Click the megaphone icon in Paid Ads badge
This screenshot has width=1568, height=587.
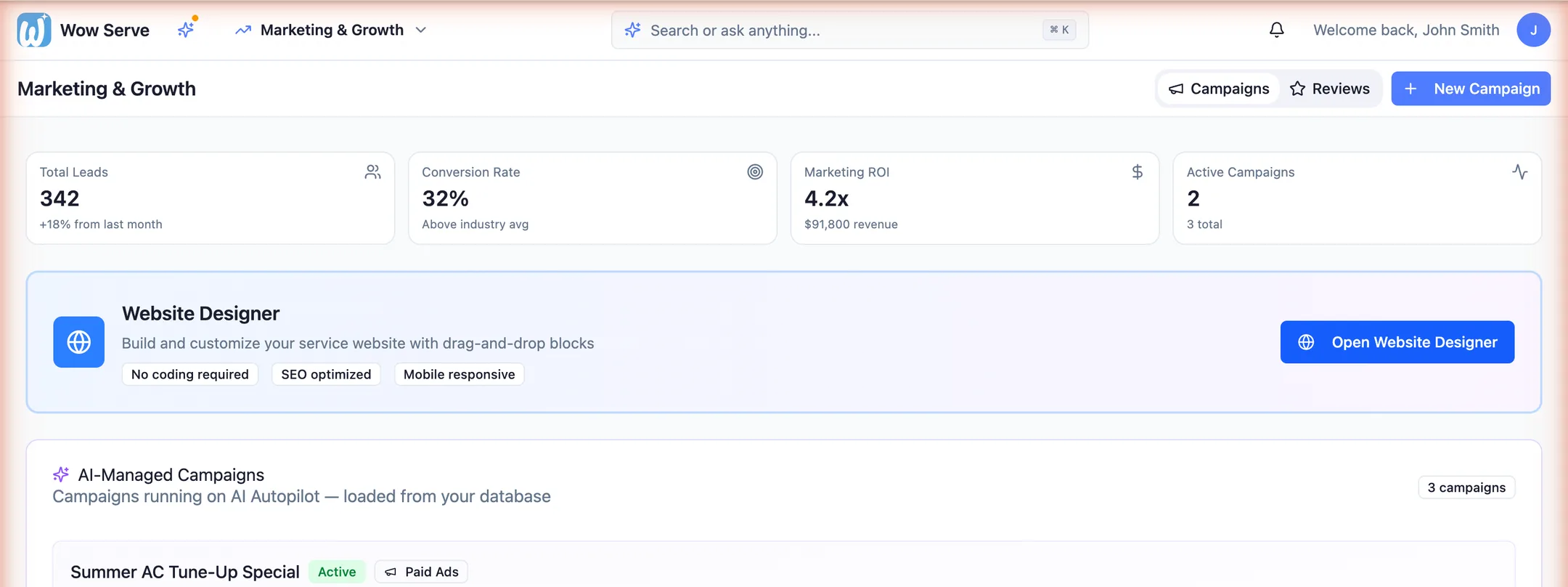coord(391,572)
